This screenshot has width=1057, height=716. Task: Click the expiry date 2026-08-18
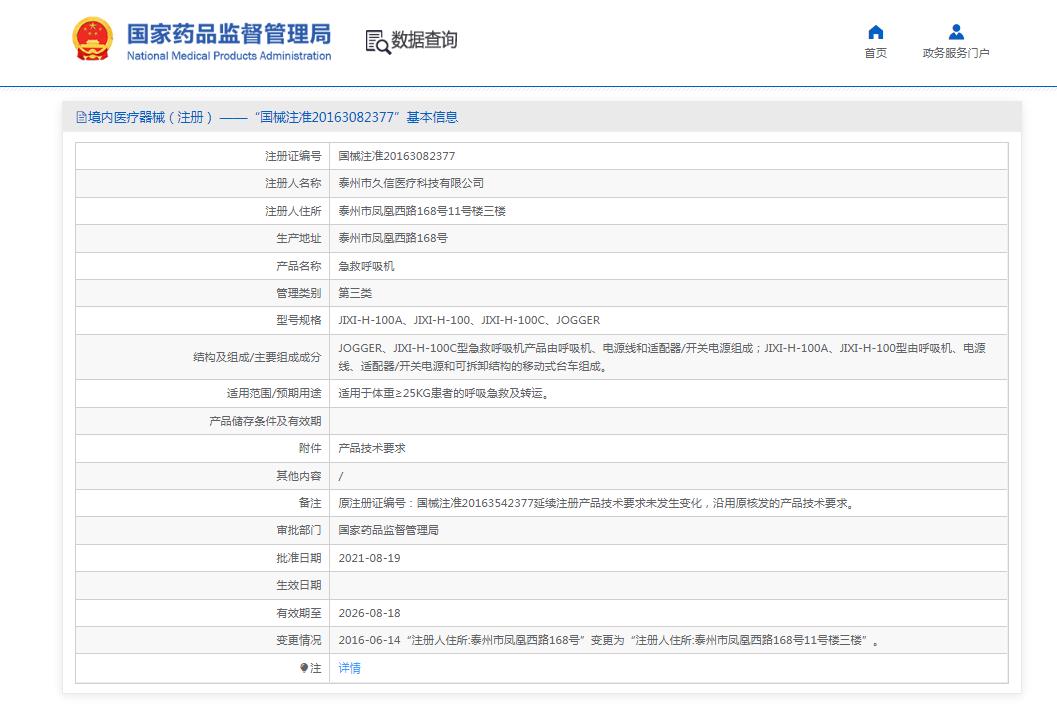click(x=369, y=613)
